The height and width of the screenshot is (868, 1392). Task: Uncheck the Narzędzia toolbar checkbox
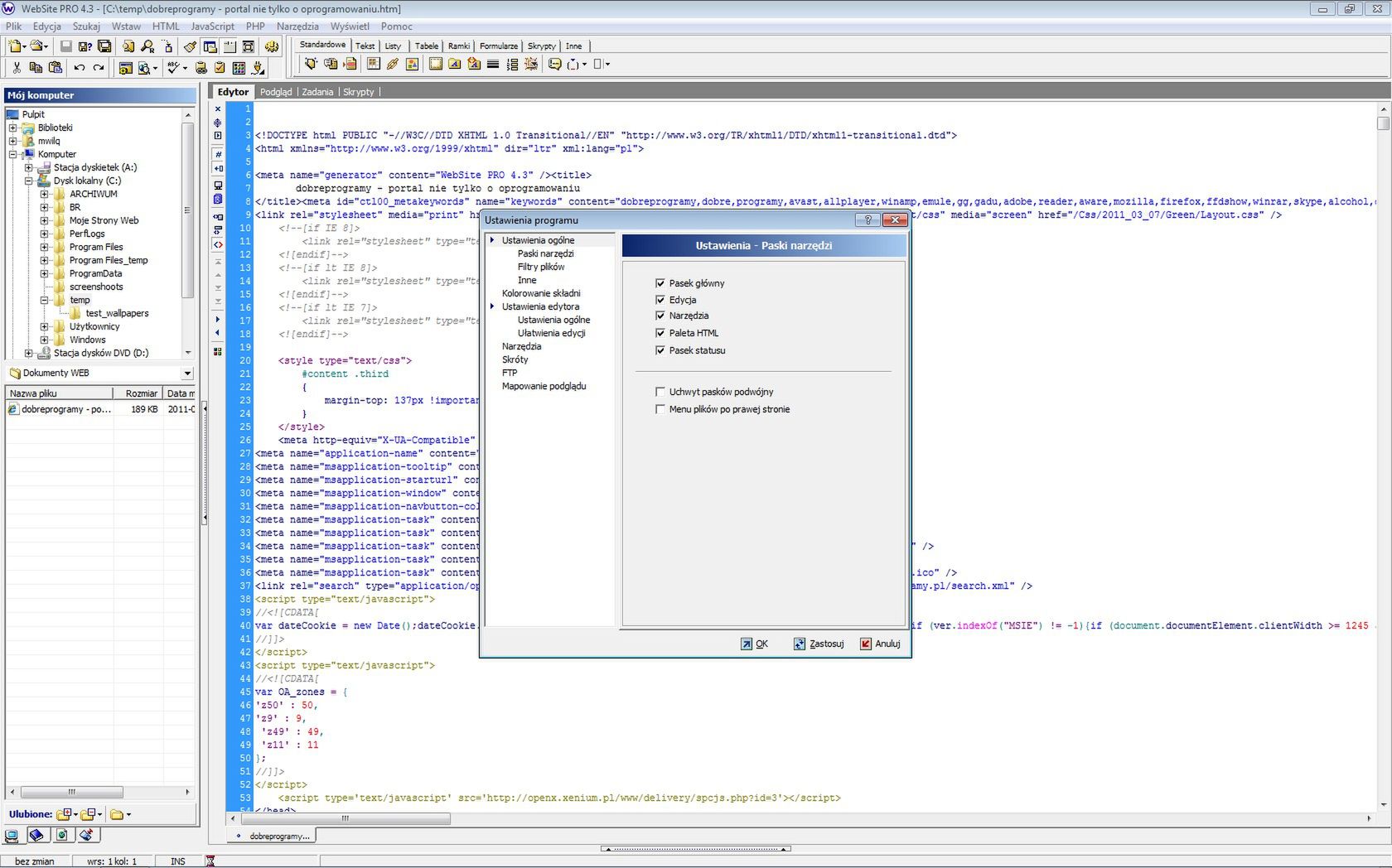tap(660, 316)
